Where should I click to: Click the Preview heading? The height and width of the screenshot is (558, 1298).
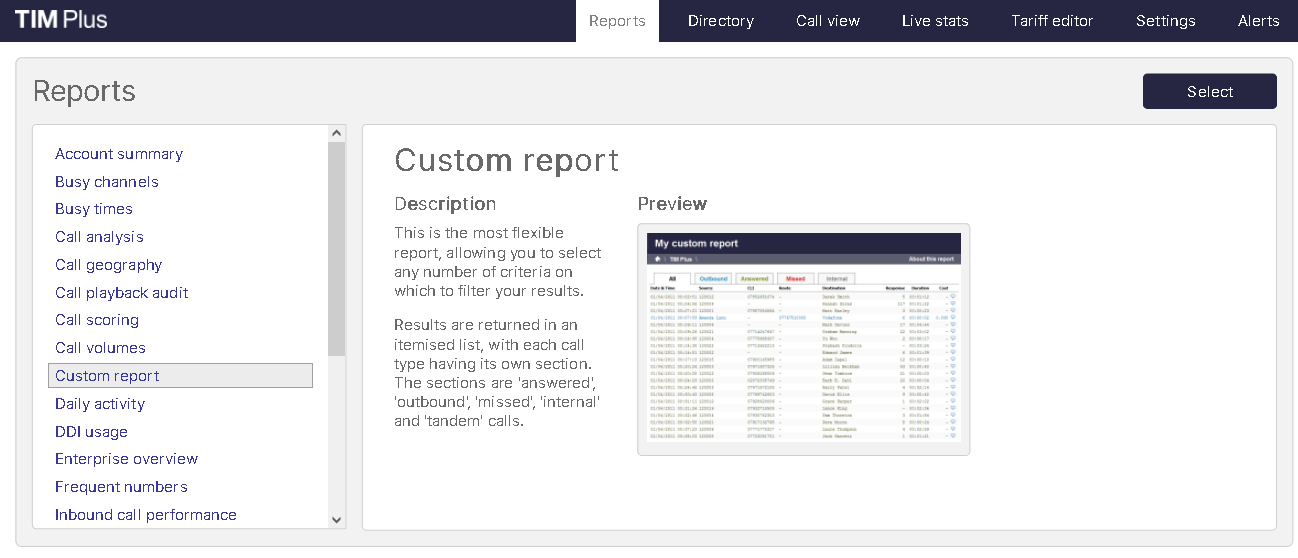pyautogui.click(x=672, y=204)
